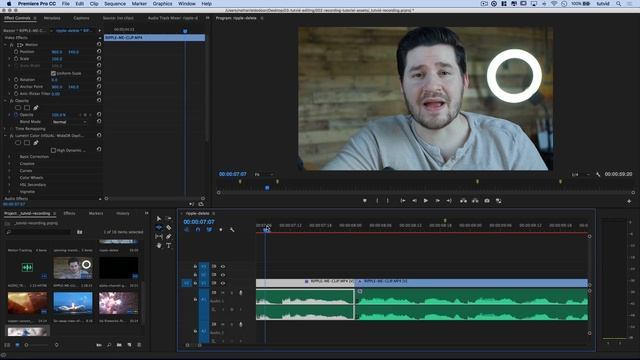Switch to the Captions tab

click(81, 18)
